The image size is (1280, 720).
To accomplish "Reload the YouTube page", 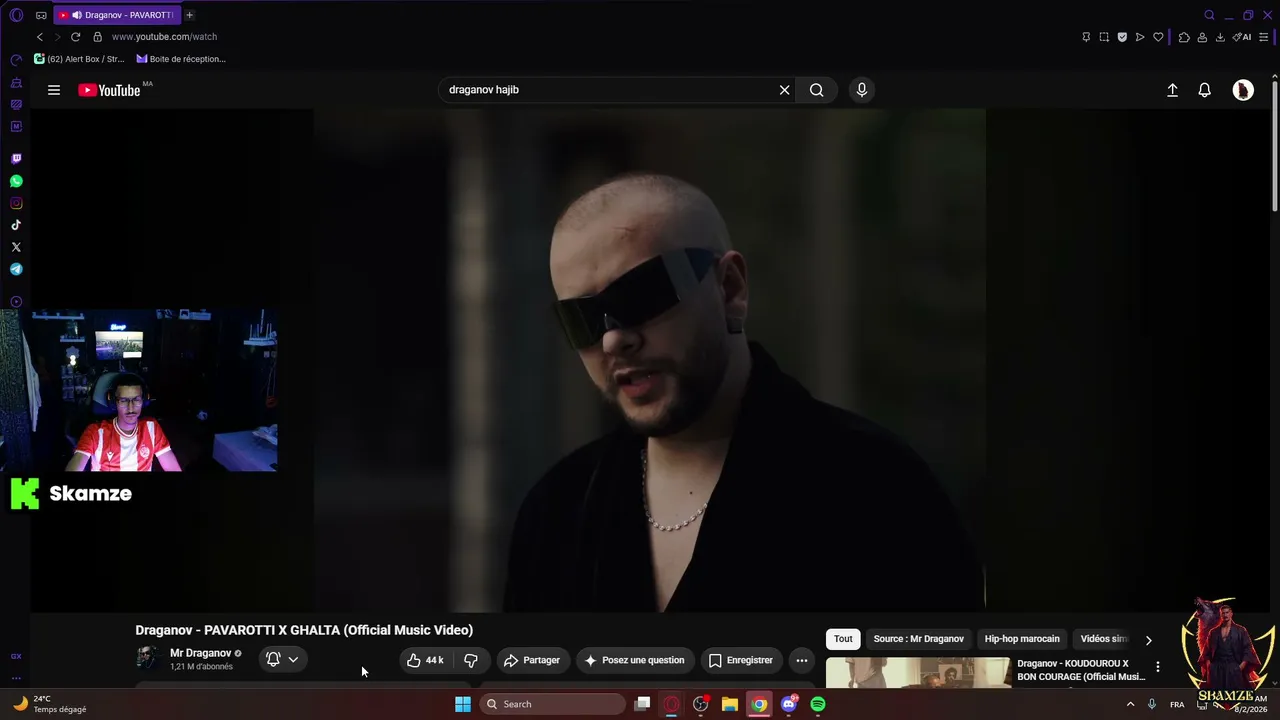I will [x=75, y=37].
